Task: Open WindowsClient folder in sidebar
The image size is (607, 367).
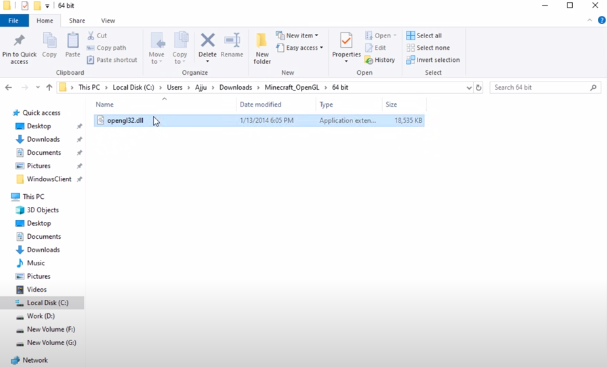Action: [x=49, y=179]
